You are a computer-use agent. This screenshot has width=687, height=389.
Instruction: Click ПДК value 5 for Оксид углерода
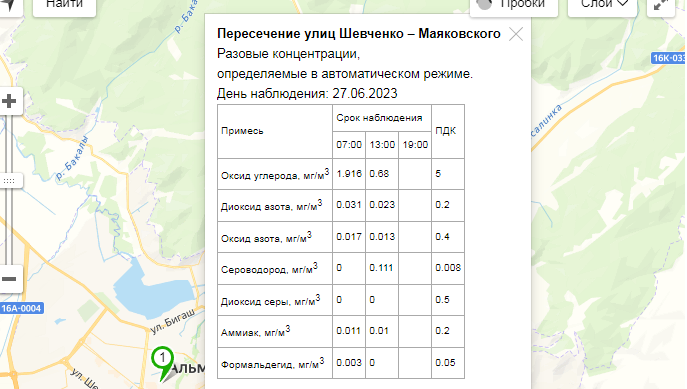[x=438, y=173]
